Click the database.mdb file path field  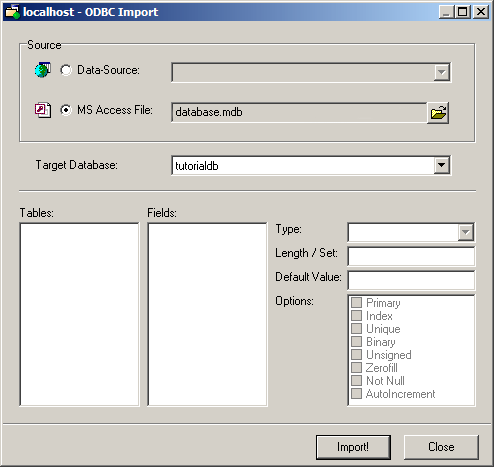click(x=299, y=113)
